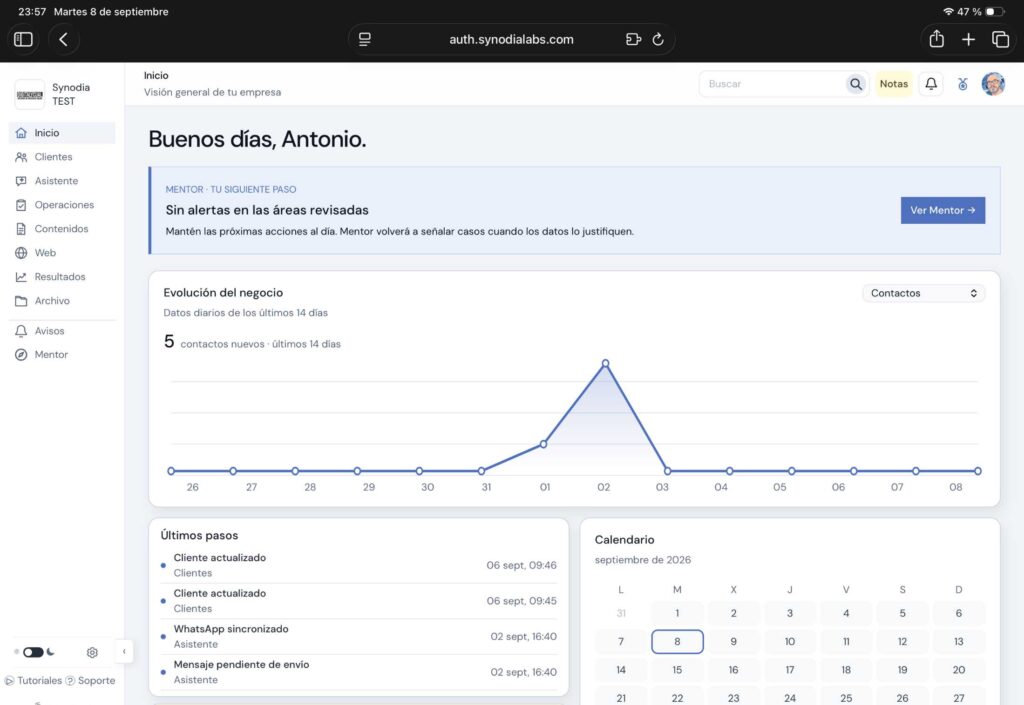Viewport: 1024px width, 705px height.
Task: Select day 13 in the calendar
Action: 959,642
